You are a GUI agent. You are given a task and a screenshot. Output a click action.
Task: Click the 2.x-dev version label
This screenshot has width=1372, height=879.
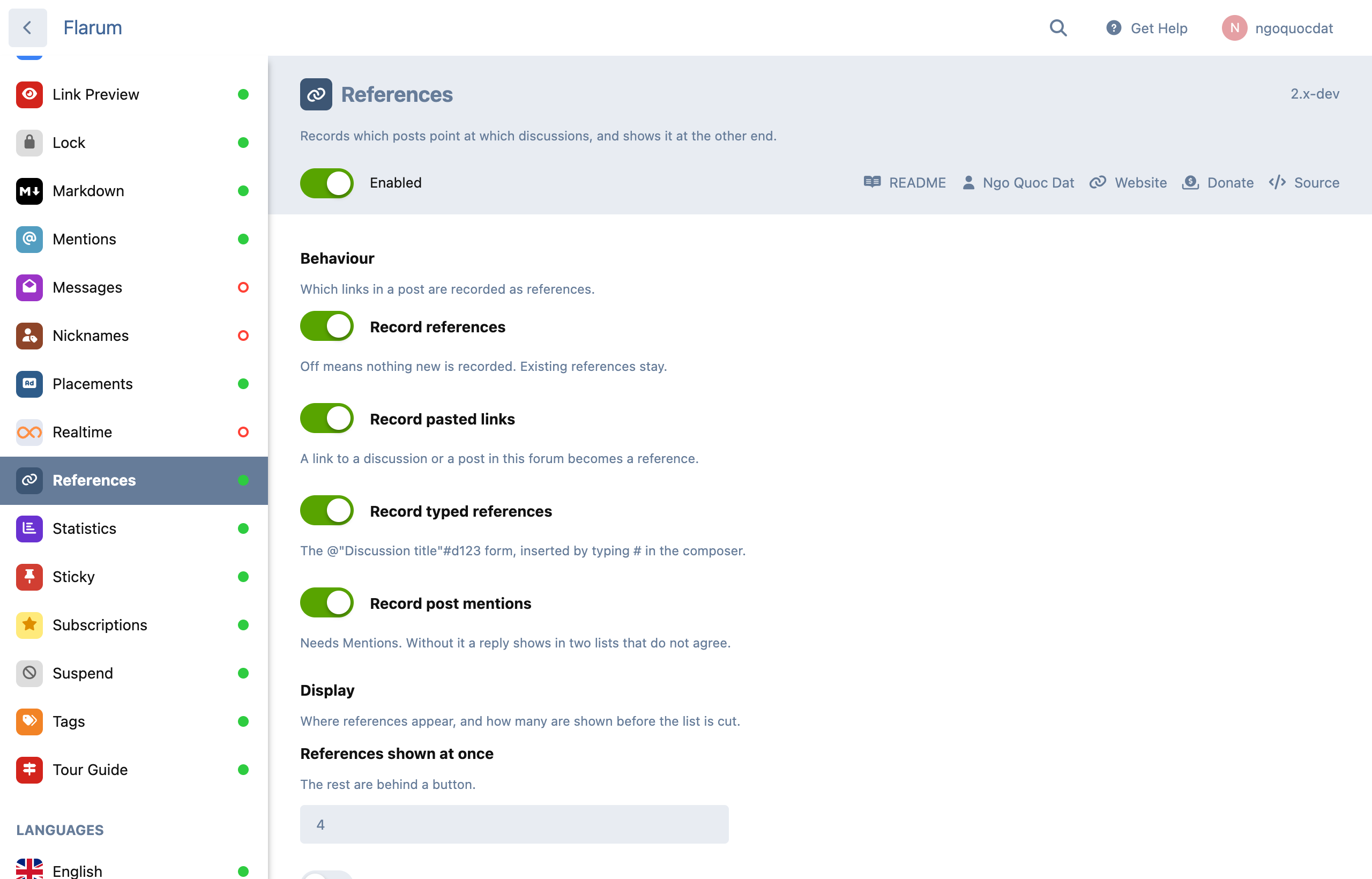pos(1315,94)
